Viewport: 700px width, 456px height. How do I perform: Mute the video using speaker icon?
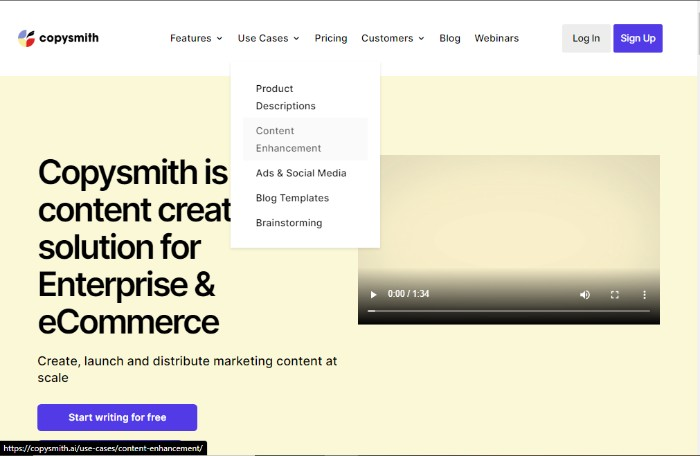(585, 294)
